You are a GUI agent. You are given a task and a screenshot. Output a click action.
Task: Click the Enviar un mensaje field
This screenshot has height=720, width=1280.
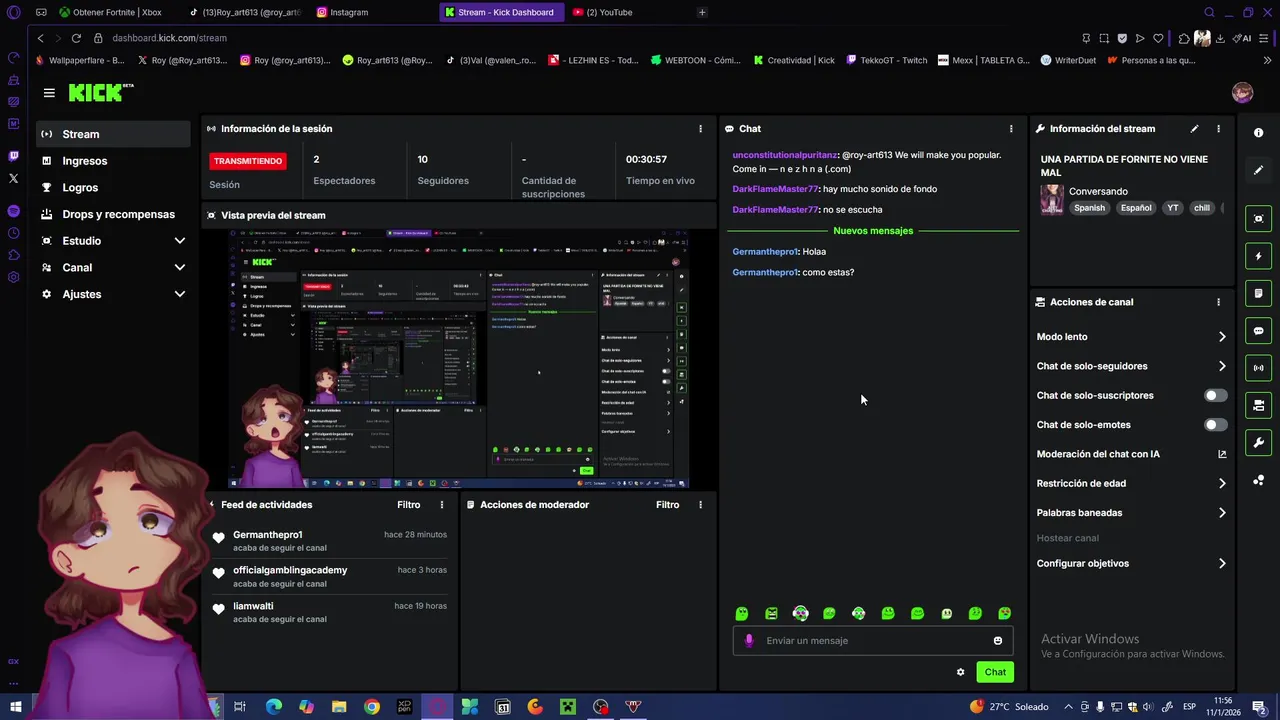873,641
